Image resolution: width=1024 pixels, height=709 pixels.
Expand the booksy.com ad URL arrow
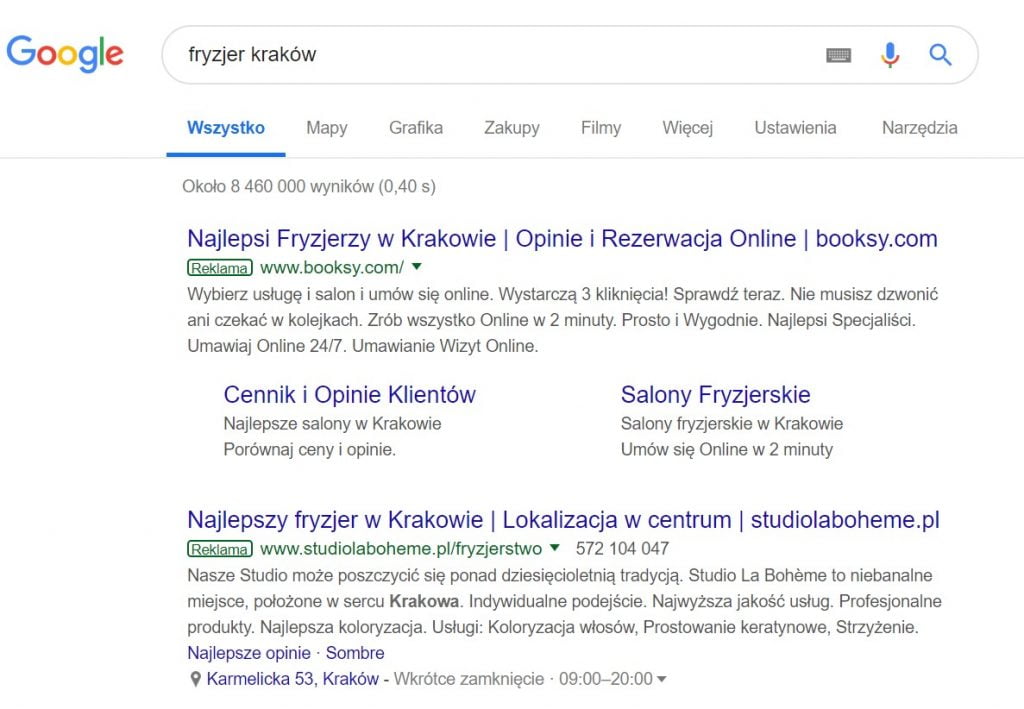click(417, 267)
